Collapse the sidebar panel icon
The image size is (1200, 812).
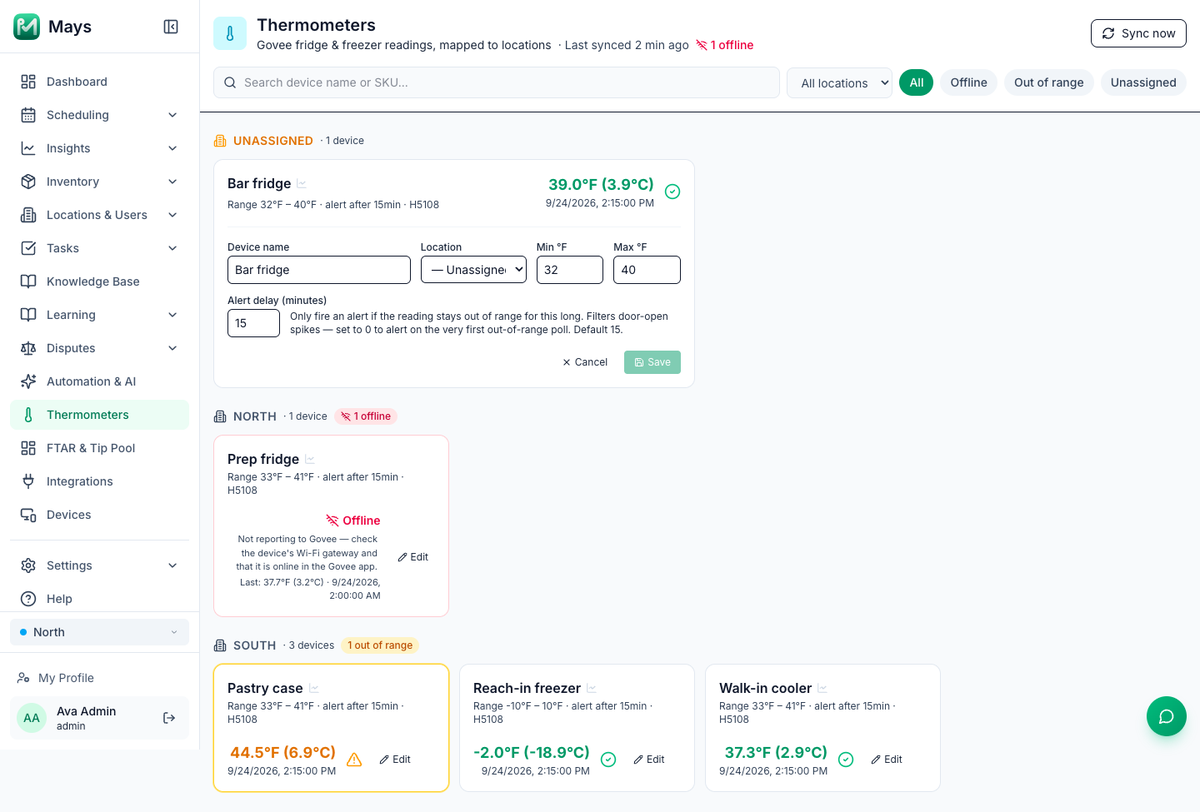coord(171,27)
